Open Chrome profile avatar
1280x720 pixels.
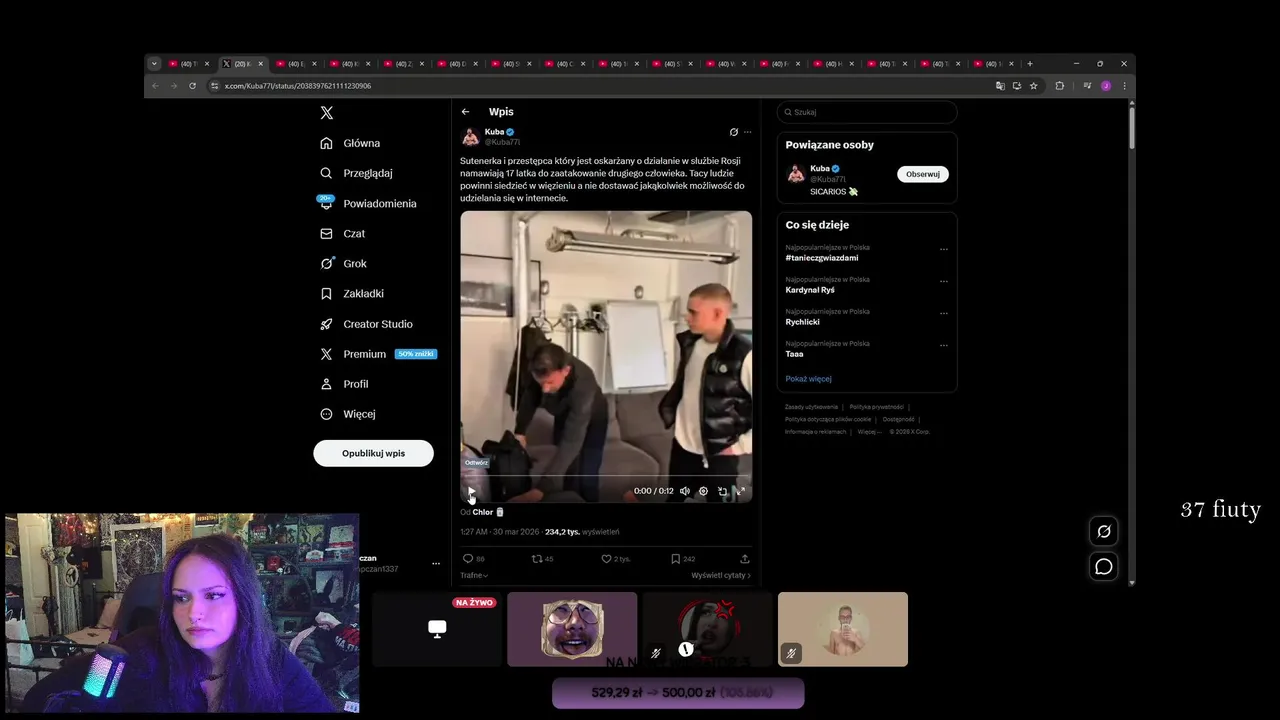pos(1106,86)
